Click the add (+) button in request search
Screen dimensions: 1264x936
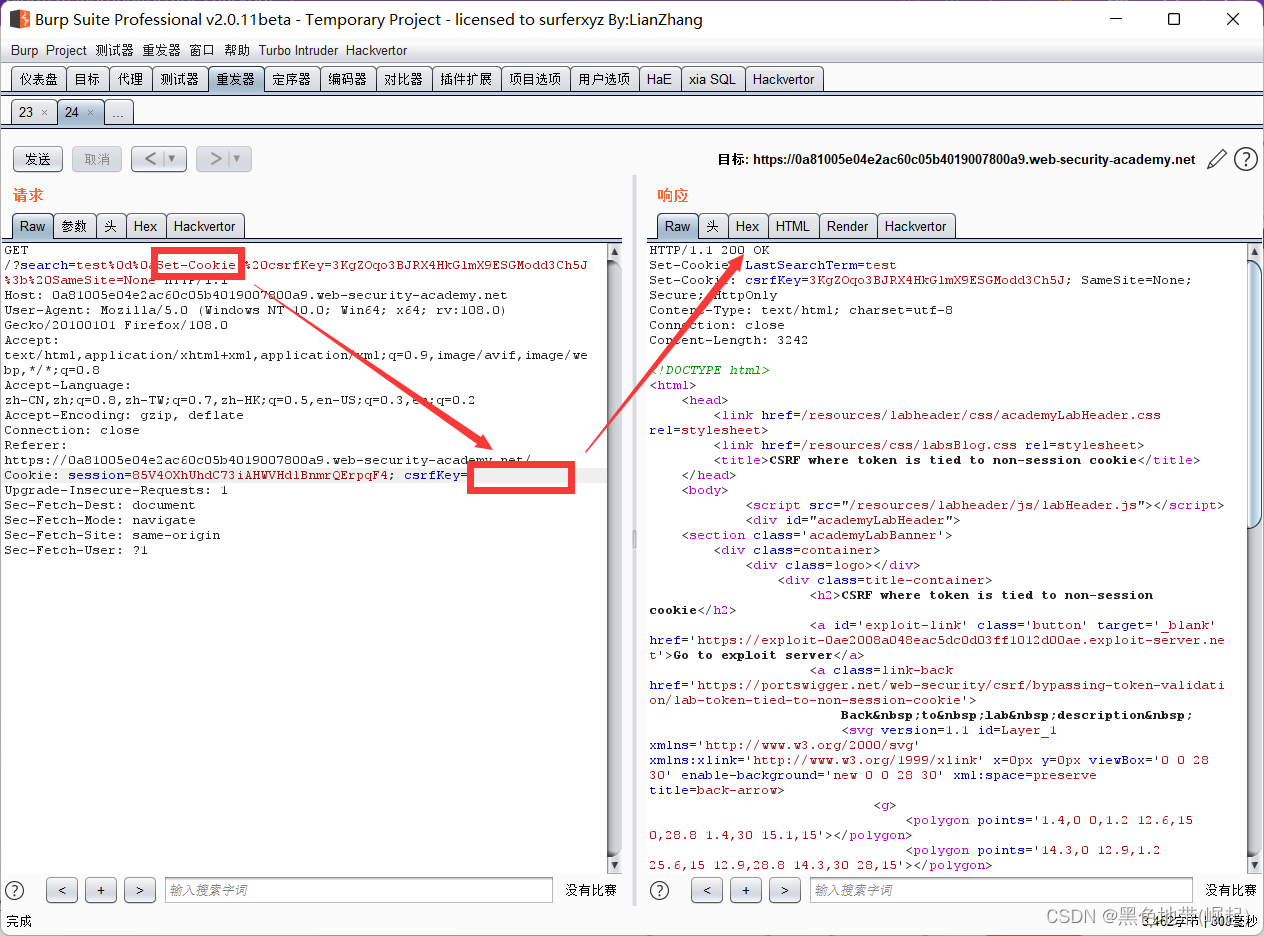coord(100,890)
